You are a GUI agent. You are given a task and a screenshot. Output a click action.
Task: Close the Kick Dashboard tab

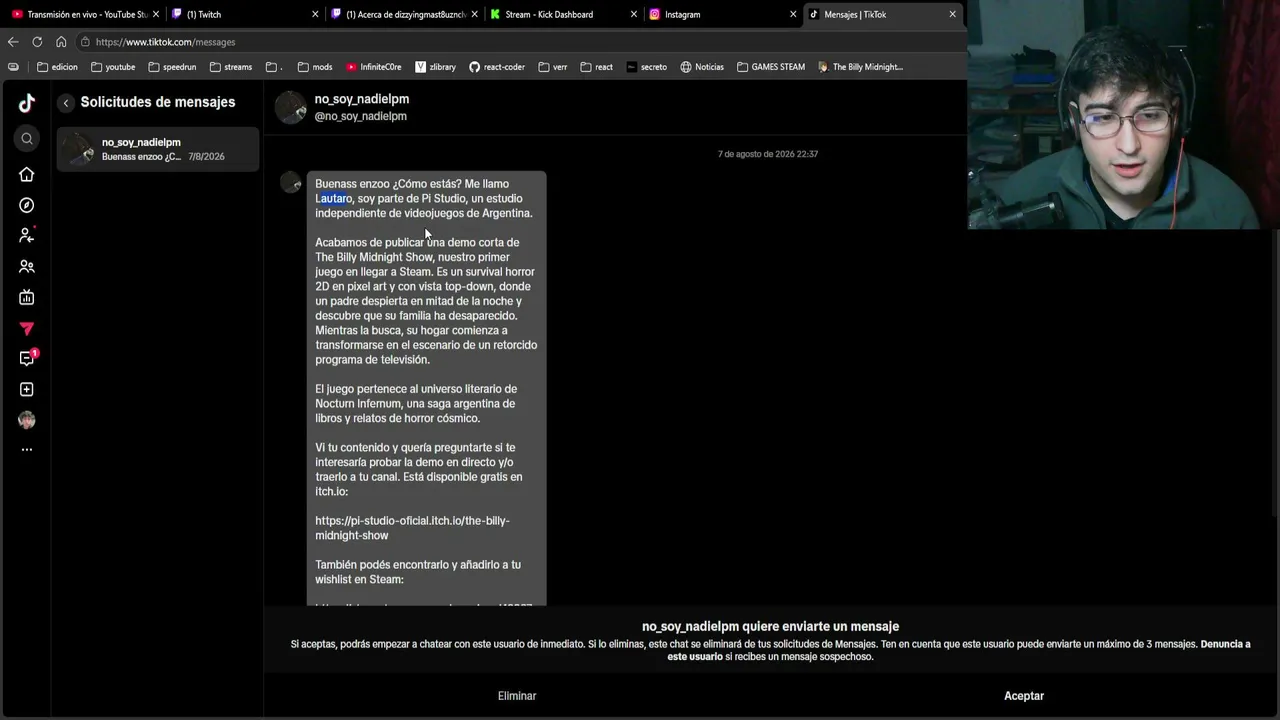pos(635,14)
